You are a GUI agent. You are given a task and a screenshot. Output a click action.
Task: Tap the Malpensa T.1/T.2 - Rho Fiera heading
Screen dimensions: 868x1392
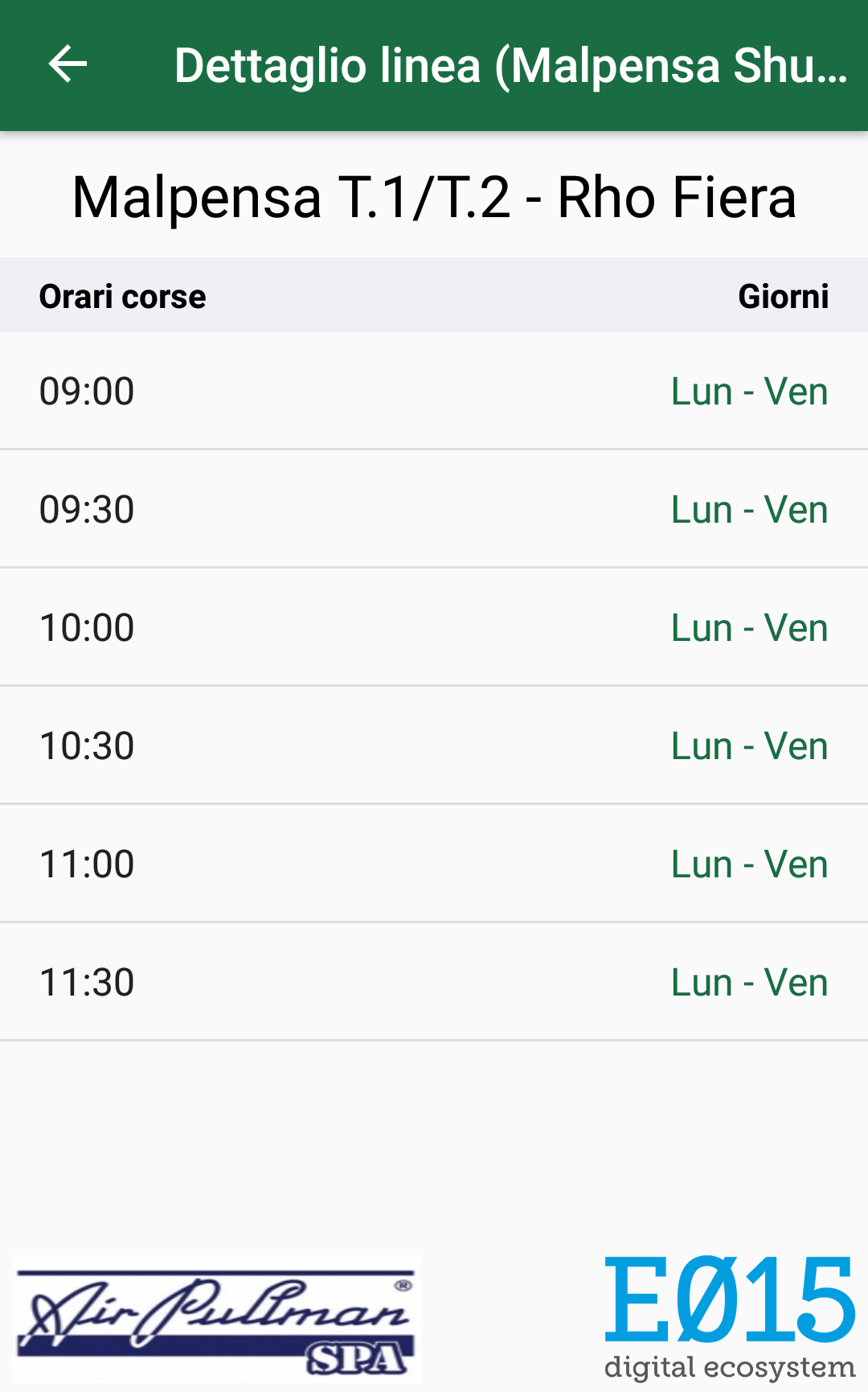pos(434,197)
